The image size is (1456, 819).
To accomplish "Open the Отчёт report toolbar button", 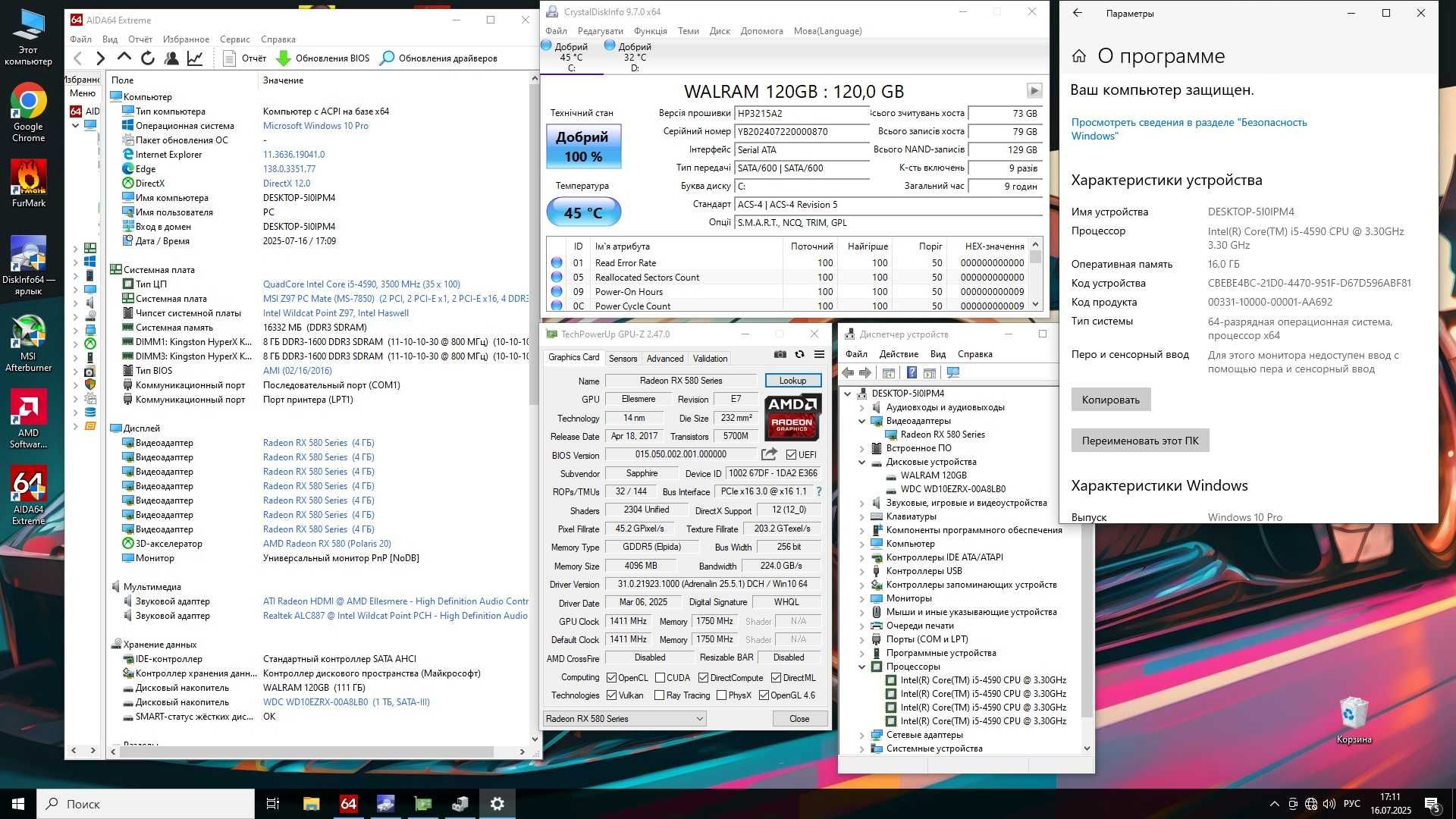I will click(x=244, y=58).
